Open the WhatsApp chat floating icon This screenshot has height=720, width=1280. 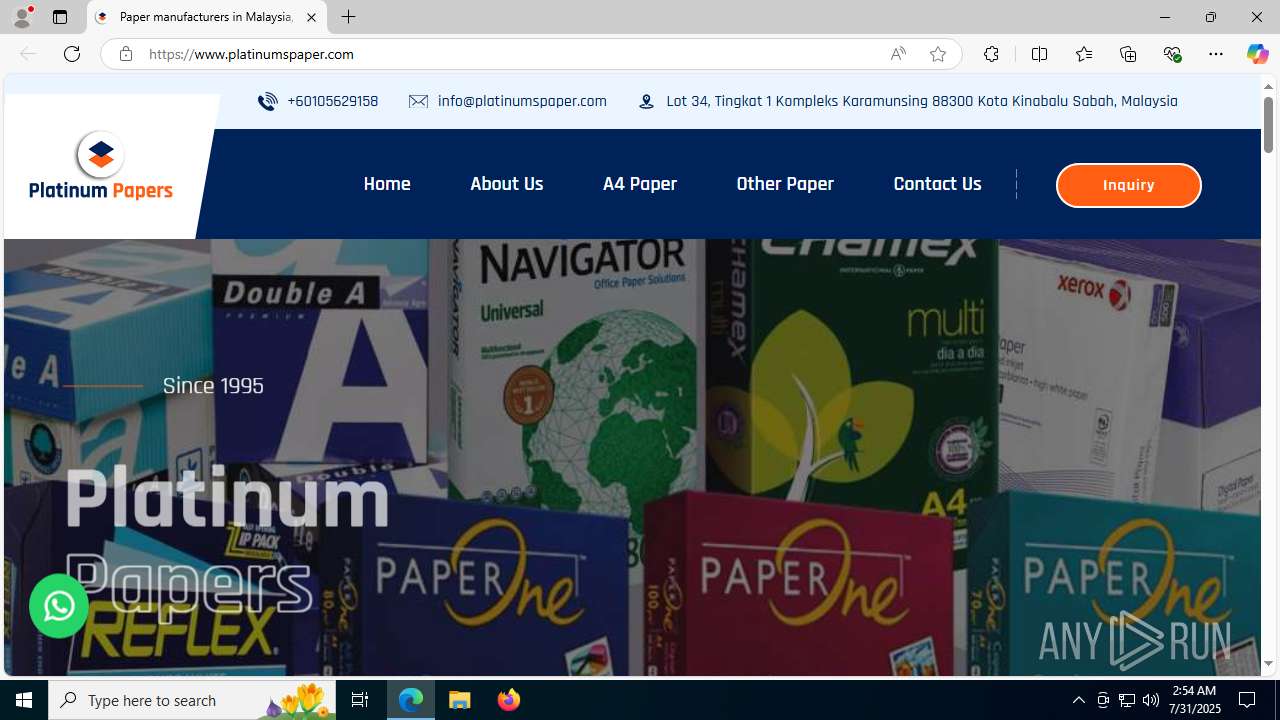pos(59,606)
